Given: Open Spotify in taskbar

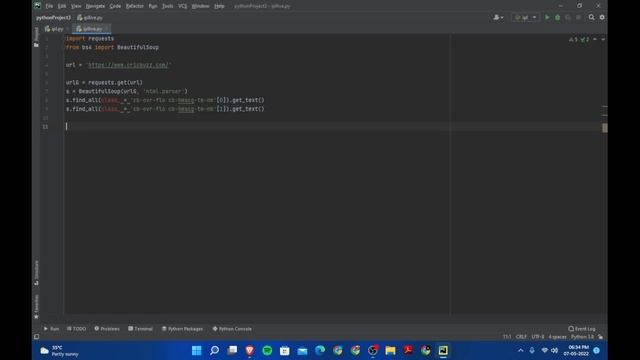Looking at the screenshot, I should (267, 351).
